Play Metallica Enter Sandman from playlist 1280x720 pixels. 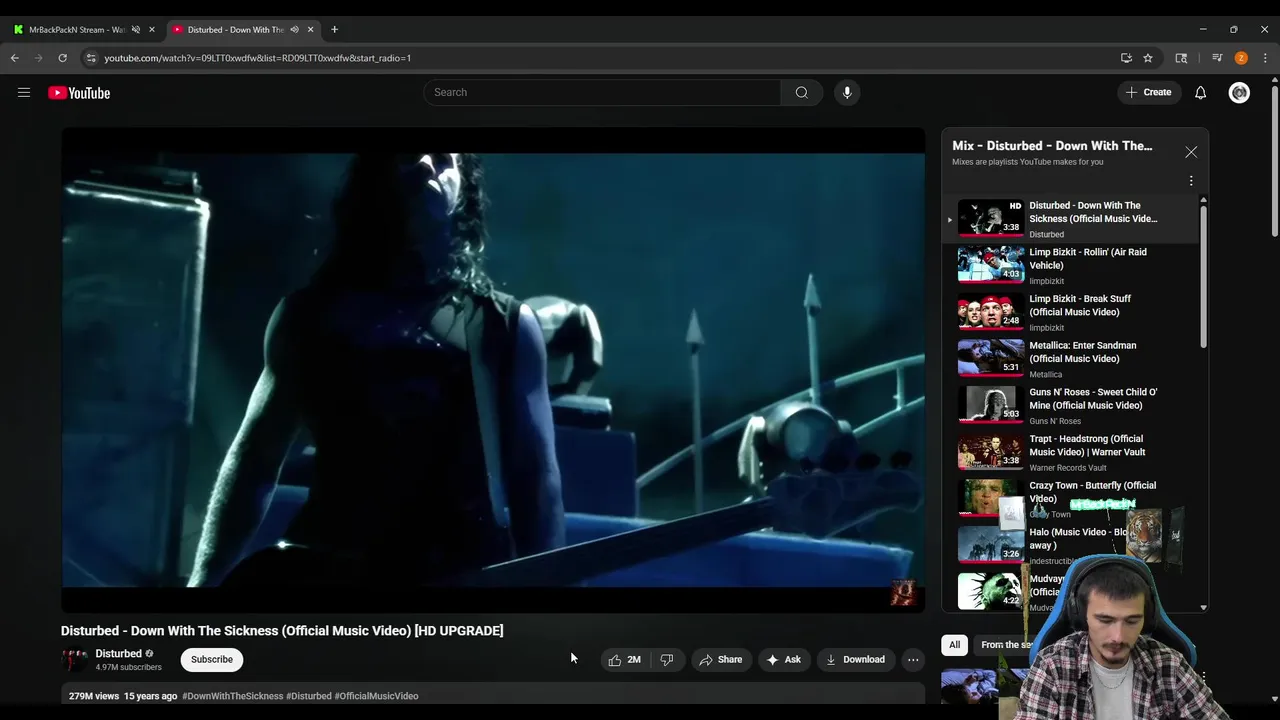pos(1072,358)
